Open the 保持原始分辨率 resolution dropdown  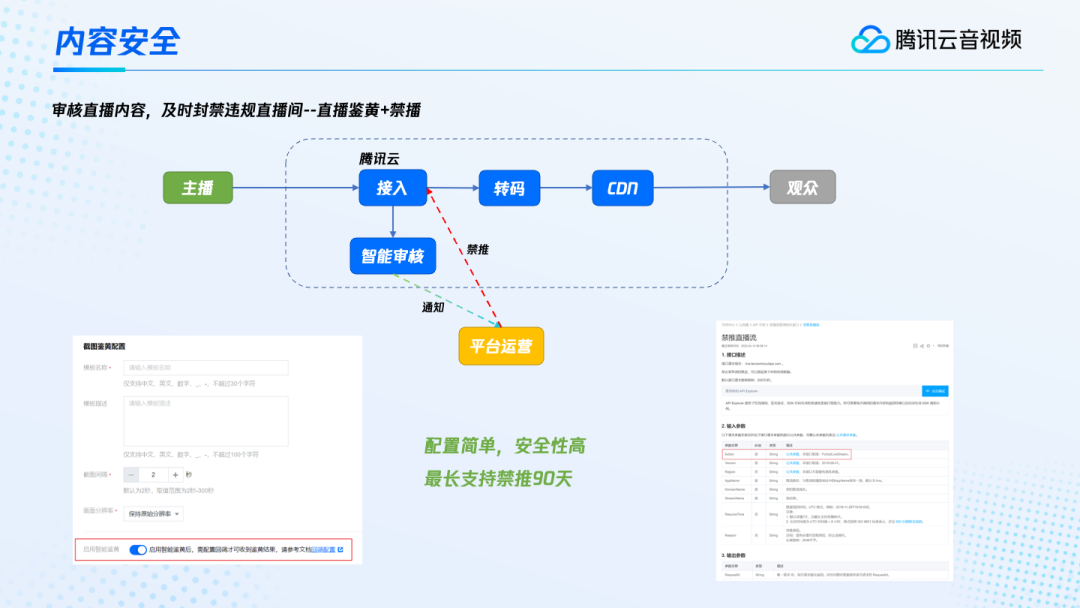(x=152, y=513)
